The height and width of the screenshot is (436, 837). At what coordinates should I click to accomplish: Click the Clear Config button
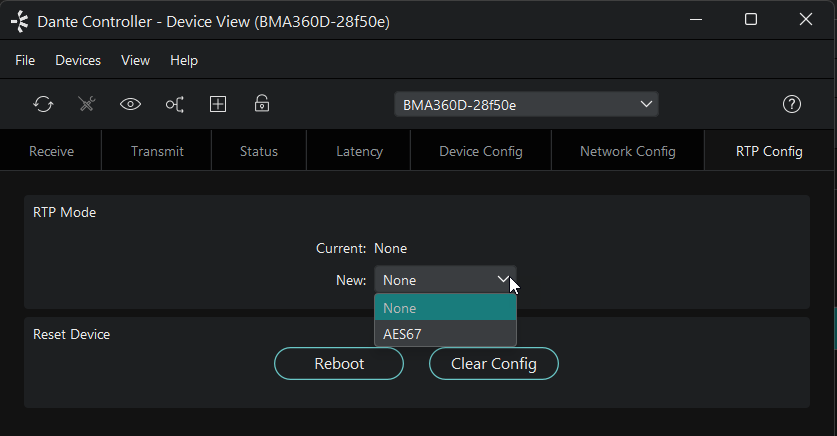point(494,363)
